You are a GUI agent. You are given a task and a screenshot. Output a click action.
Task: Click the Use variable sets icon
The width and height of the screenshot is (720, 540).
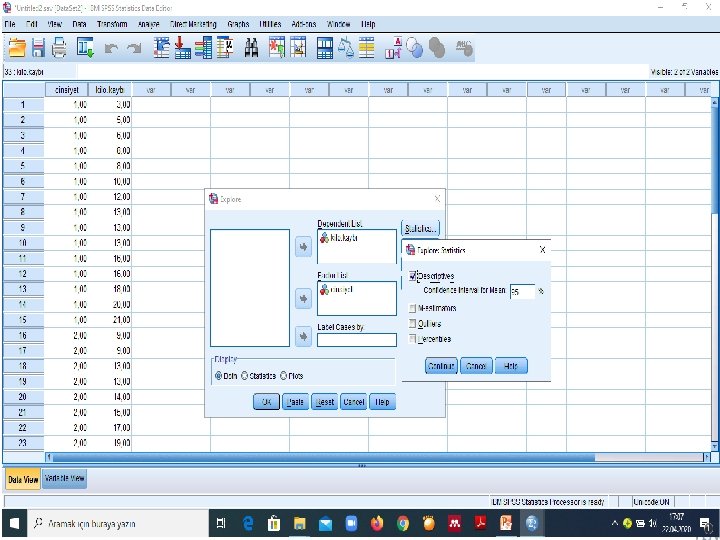(415, 48)
